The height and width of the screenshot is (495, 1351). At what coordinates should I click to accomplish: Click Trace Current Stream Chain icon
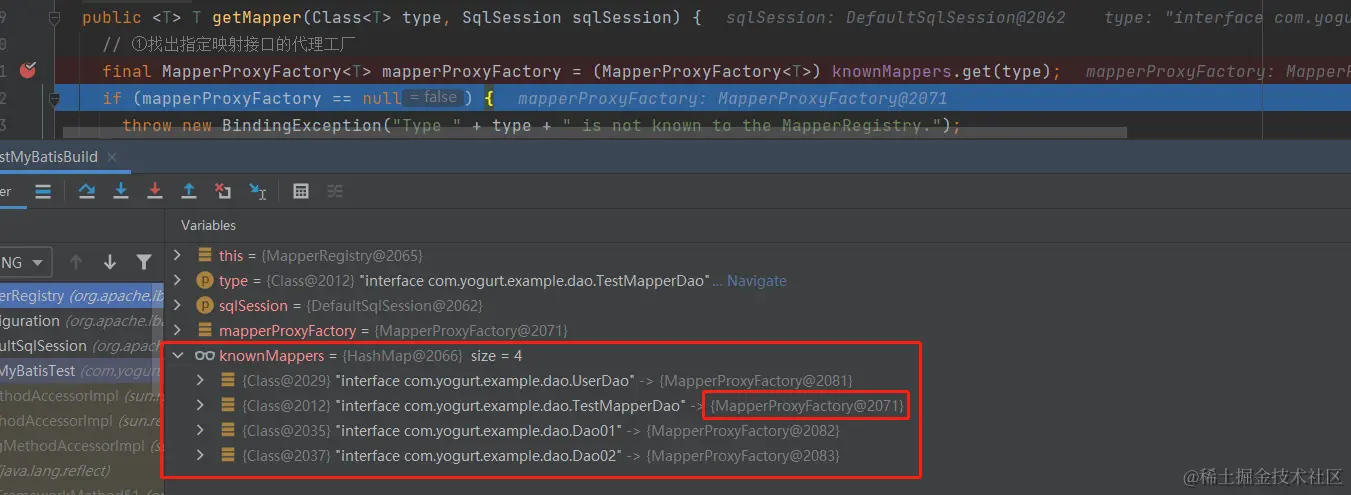(x=335, y=191)
